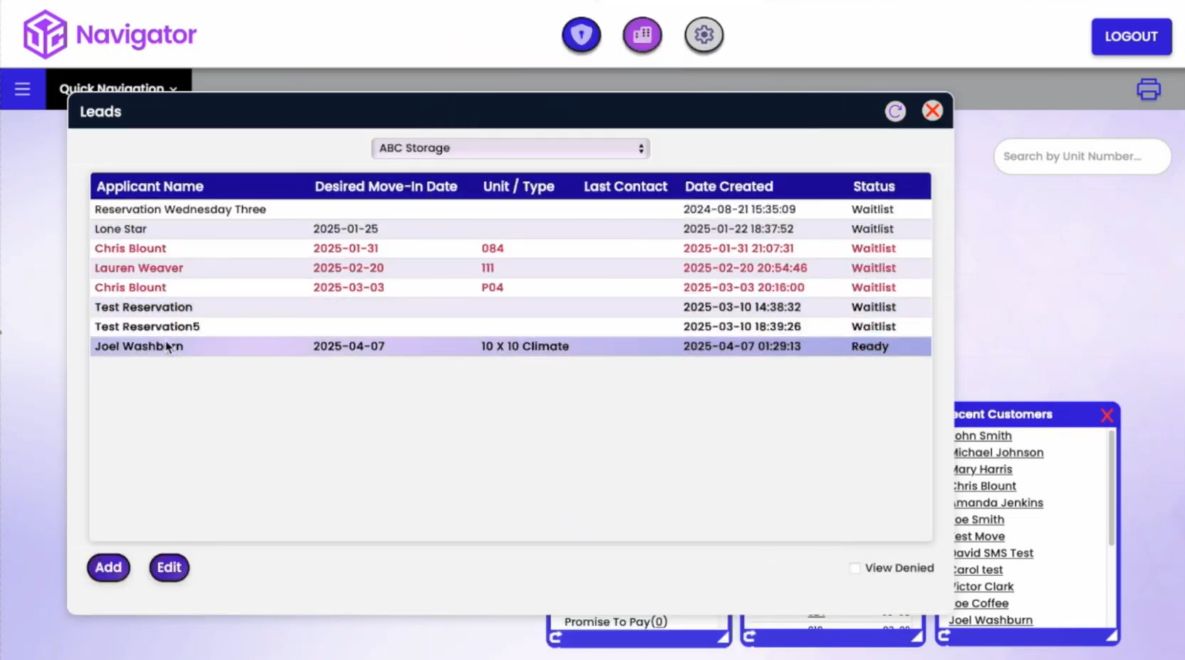Click the Search by Unit Number field

click(x=1081, y=156)
